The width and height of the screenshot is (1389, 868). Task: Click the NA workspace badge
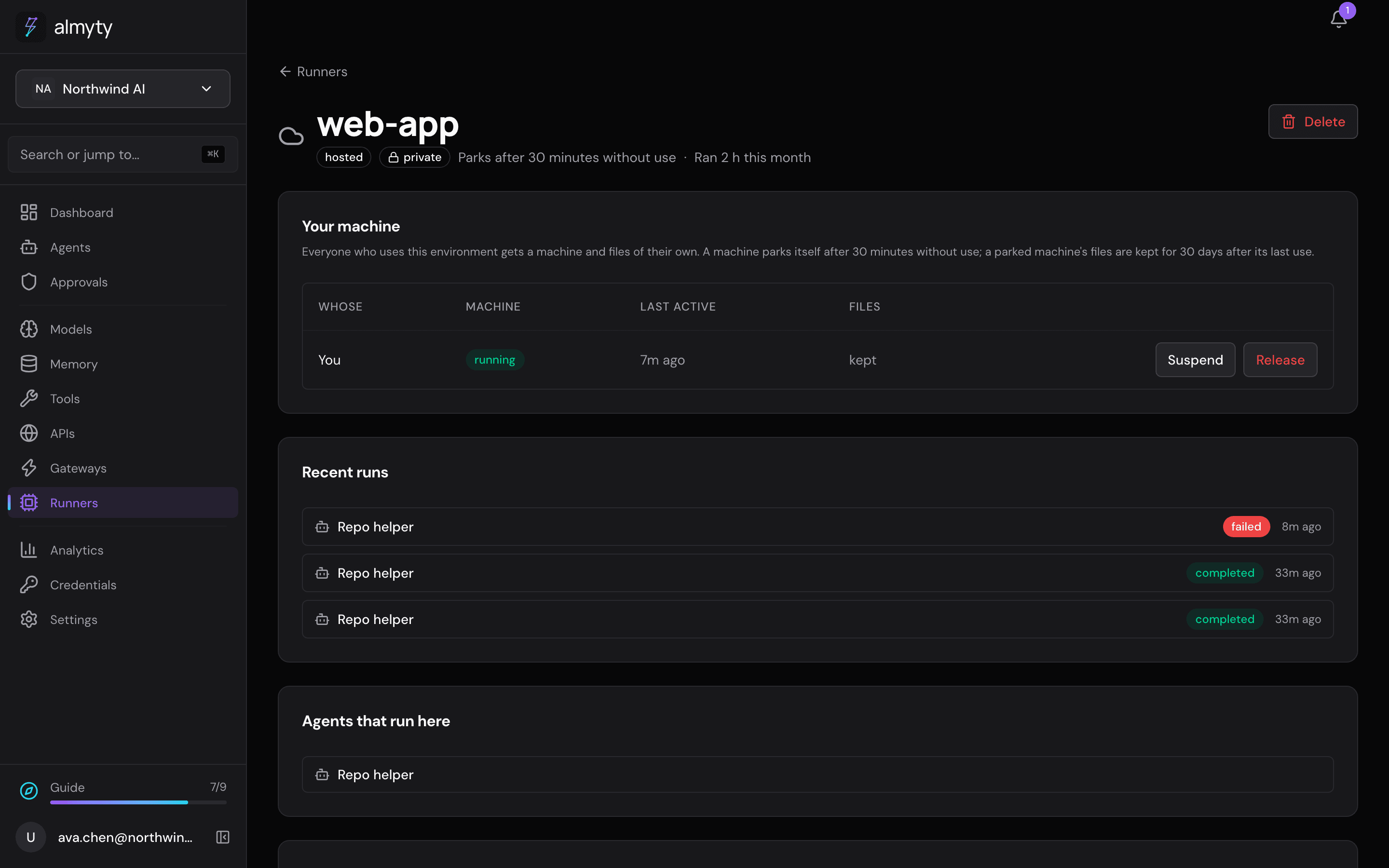tap(43, 88)
